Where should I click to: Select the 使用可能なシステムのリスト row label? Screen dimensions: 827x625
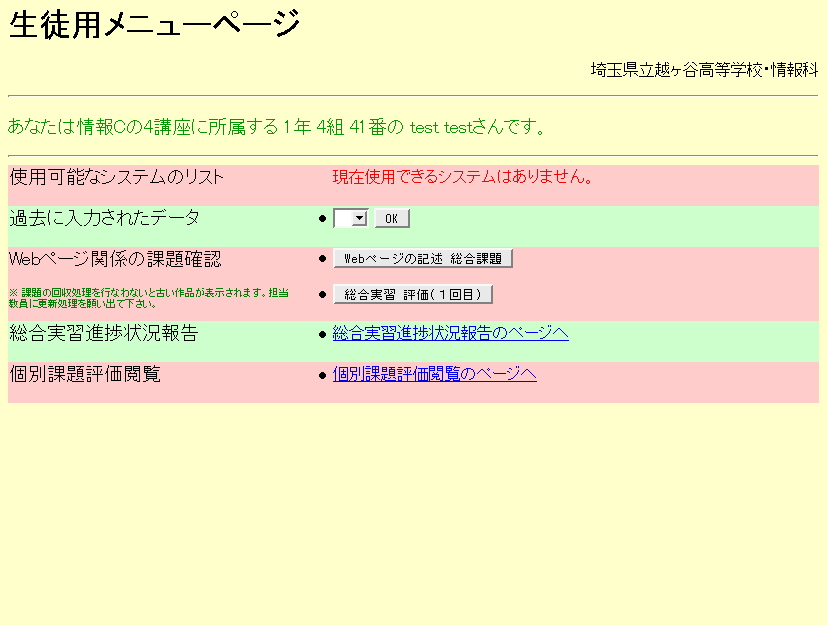(116, 177)
